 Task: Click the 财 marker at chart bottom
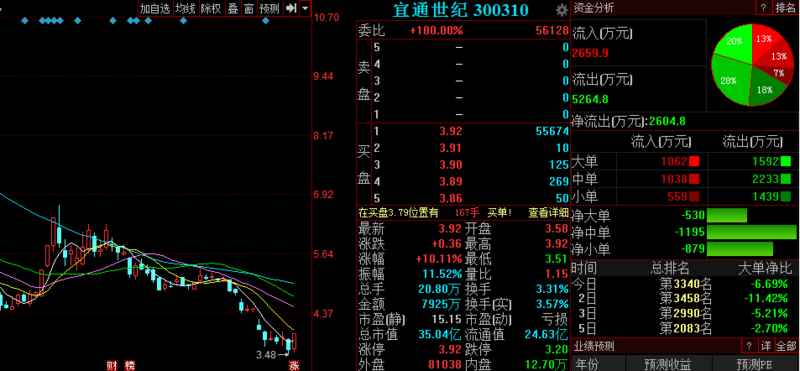pos(112,365)
